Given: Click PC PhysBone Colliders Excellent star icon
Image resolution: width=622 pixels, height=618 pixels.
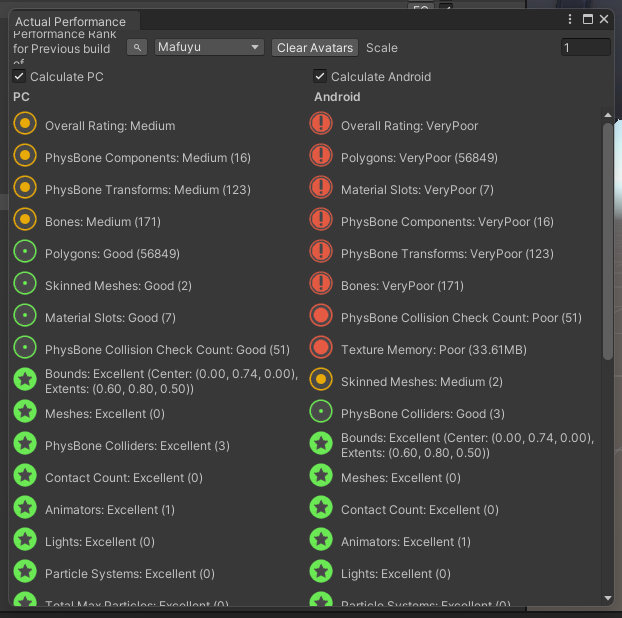Looking at the screenshot, I should (x=25, y=443).
